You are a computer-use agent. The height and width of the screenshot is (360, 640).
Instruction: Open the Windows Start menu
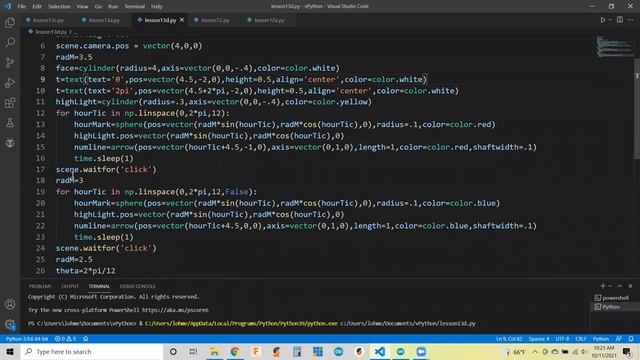click(10, 351)
